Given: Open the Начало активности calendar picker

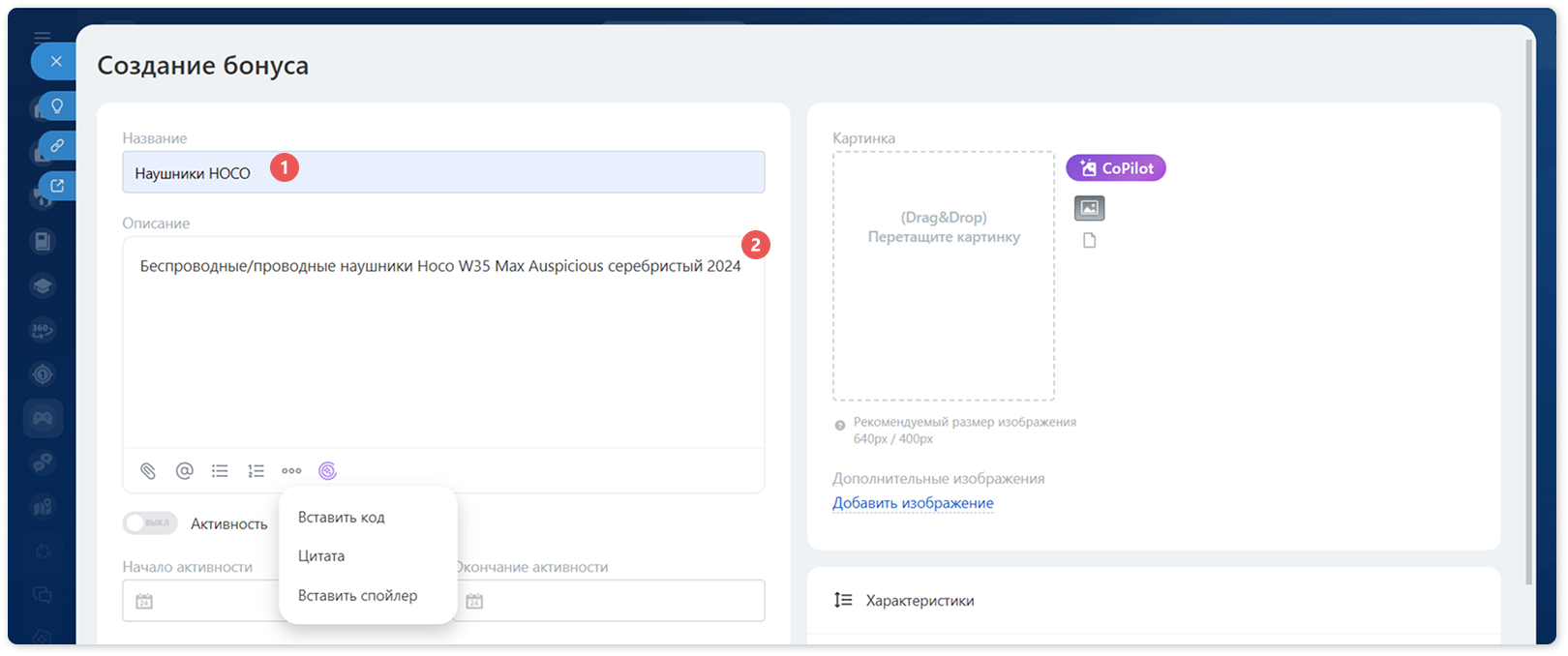Looking at the screenshot, I should click(x=144, y=602).
